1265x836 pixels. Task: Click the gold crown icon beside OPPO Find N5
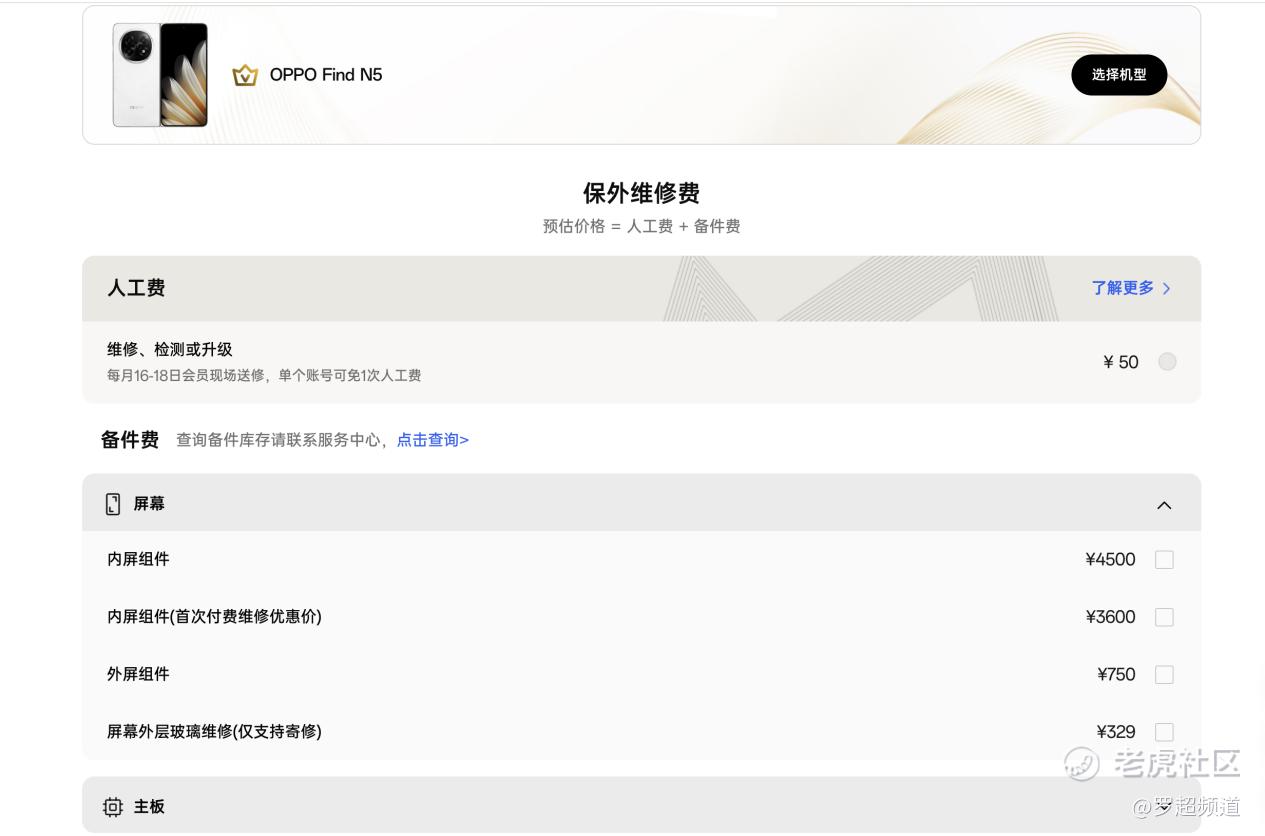[x=245, y=75]
